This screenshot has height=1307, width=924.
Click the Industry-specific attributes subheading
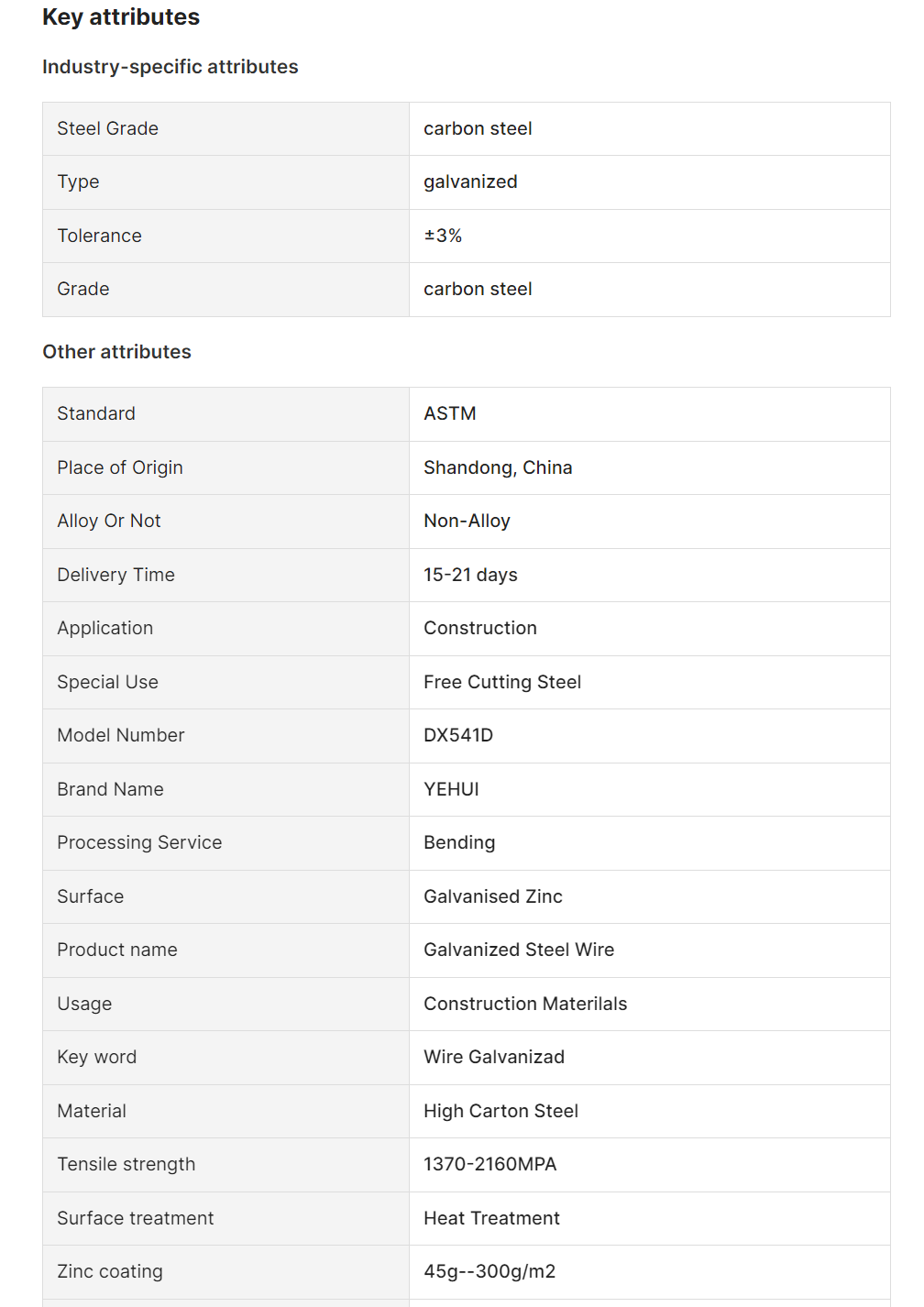[x=170, y=67]
